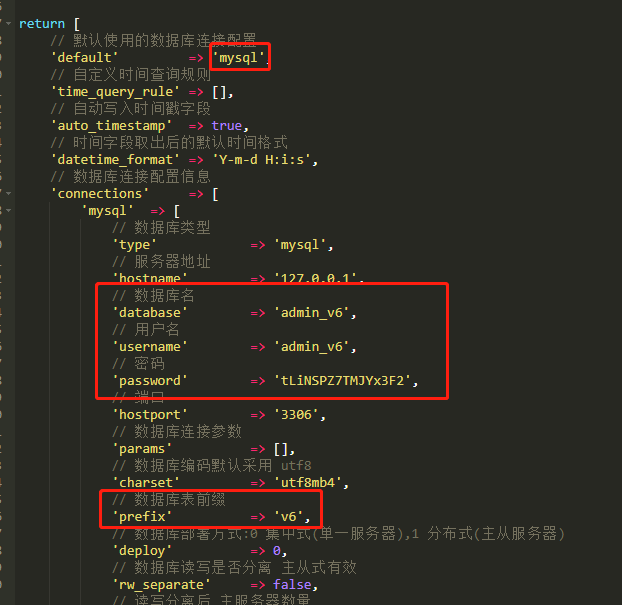This screenshot has width=622, height=605.
Task: Click the 0 value of deploy
Action: (x=277, y=551)
